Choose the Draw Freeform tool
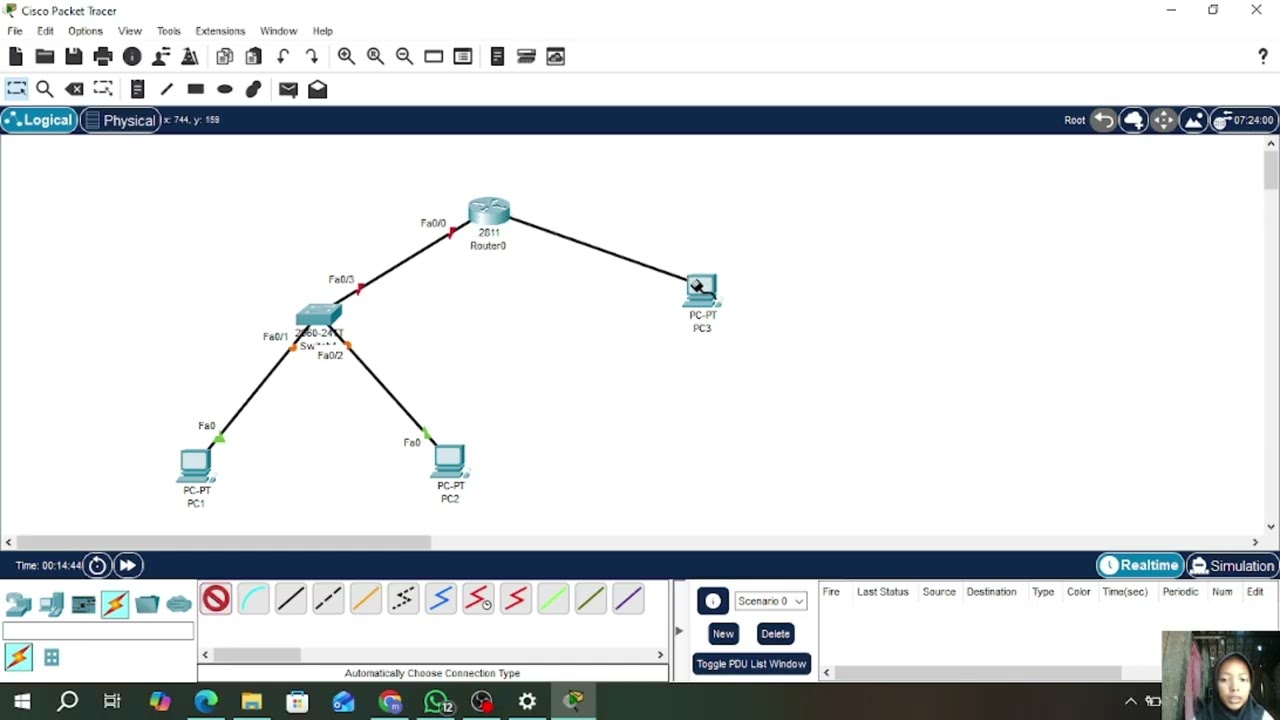The image size is (1280, 720). [x=253, y=89]
